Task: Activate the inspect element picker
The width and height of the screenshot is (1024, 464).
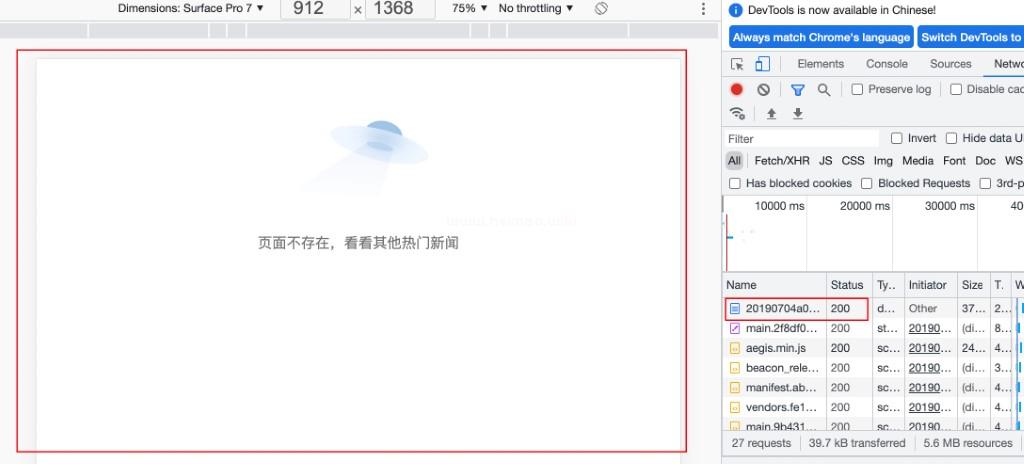Action: click(x=737, y=64)
